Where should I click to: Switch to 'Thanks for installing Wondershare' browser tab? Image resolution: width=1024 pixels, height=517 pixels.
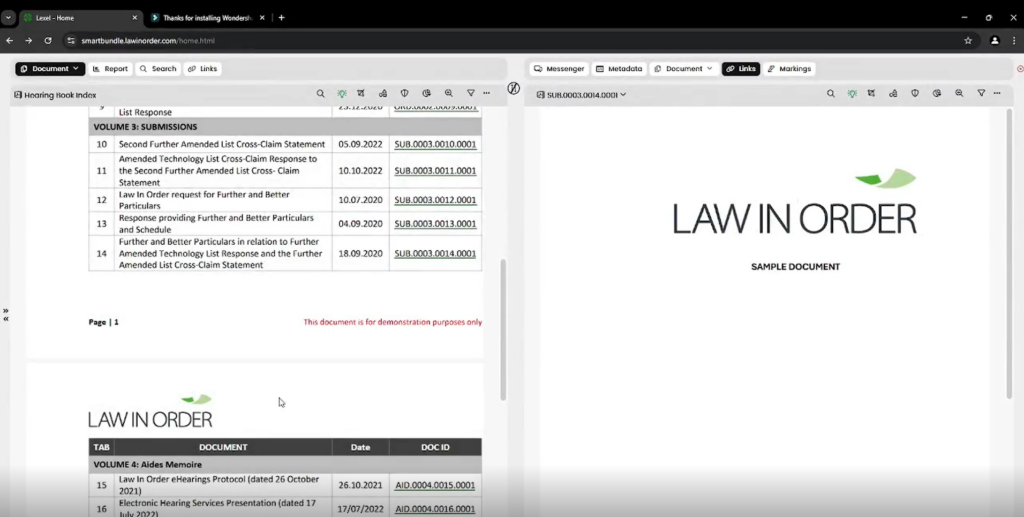pos(208,18)
